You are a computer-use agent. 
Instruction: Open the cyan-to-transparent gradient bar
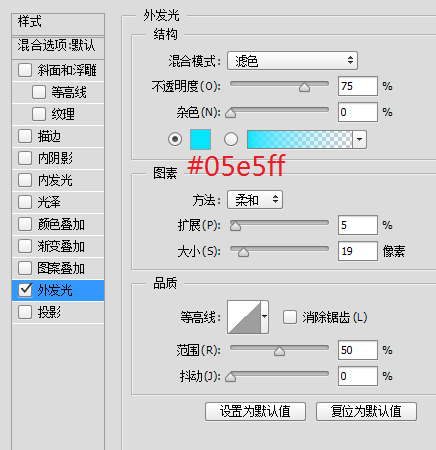[x=300, y=139]
